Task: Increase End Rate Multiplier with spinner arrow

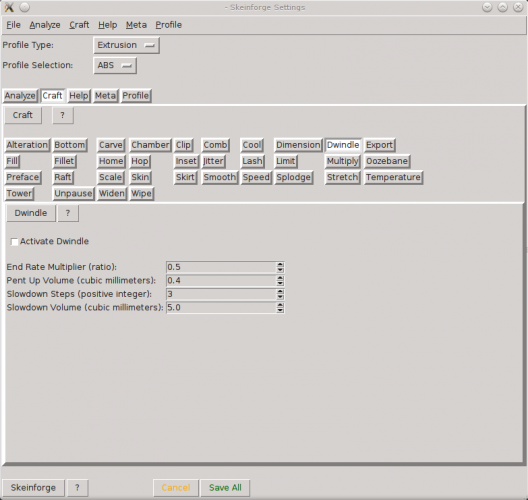Action: (x=280, y=265)
